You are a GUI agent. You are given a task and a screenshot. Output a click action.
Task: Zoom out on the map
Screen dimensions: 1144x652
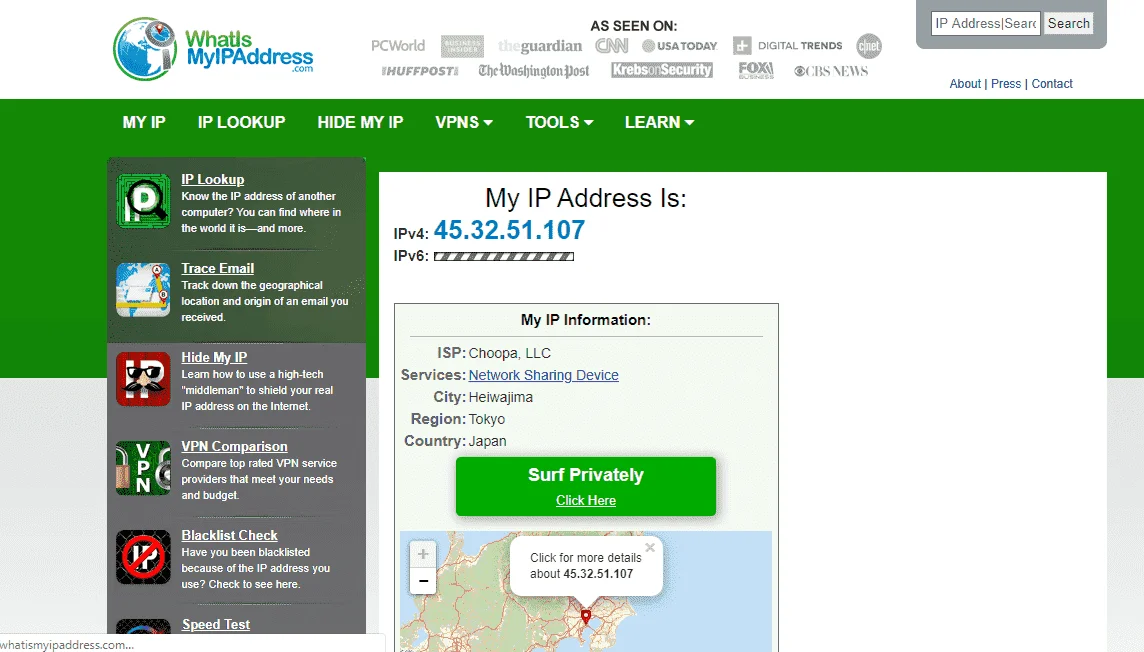tap(423, 581)
